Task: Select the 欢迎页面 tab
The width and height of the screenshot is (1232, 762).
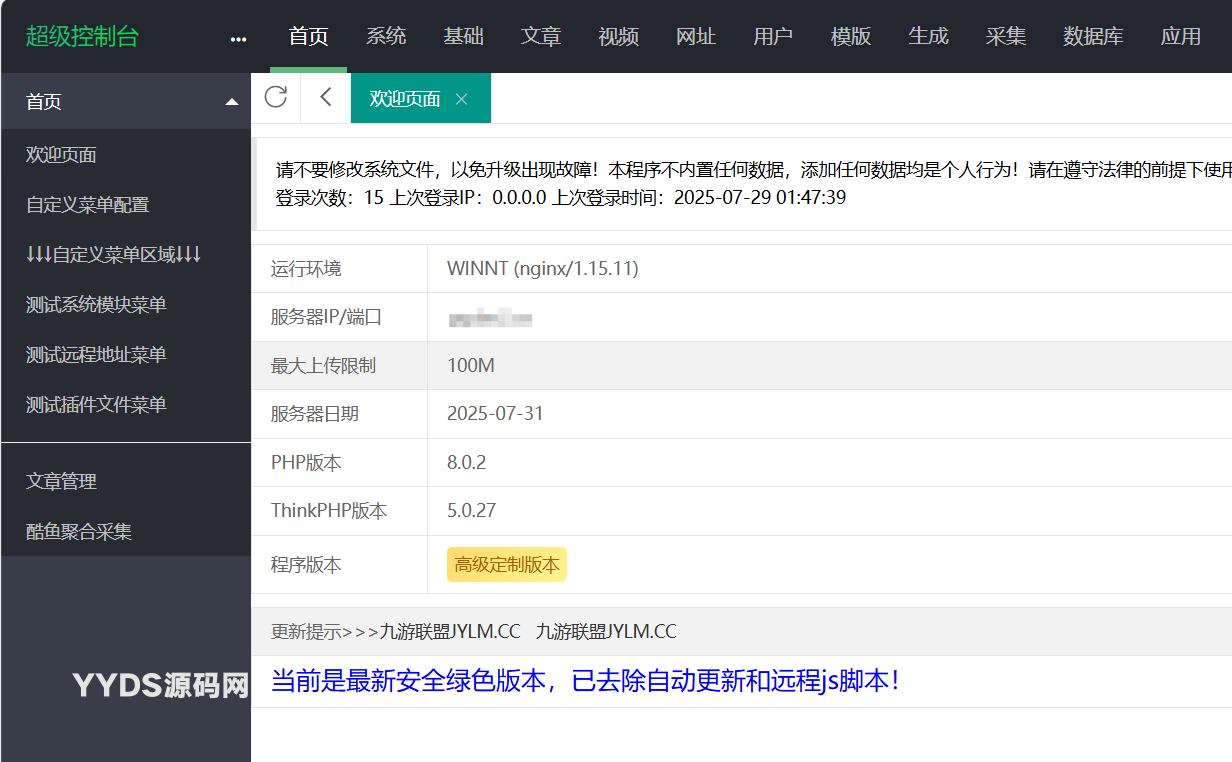Action: point(405,99)
